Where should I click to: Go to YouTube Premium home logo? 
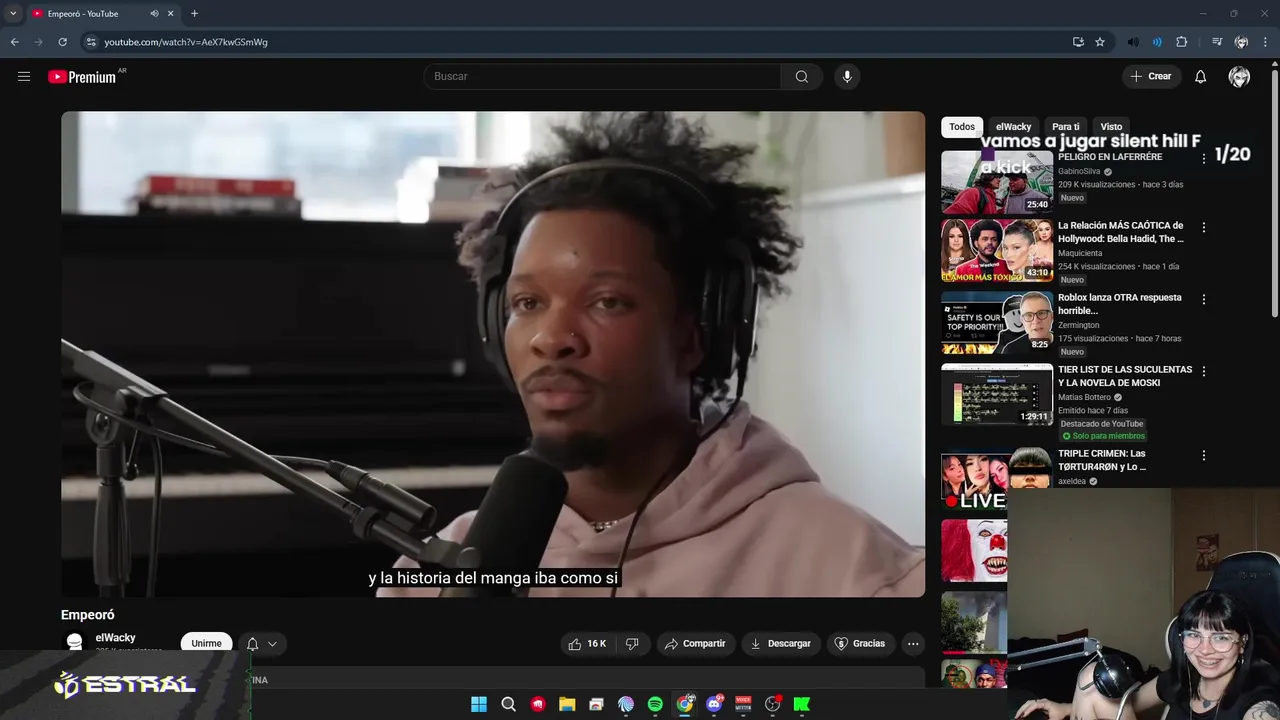tap(82, 77)
